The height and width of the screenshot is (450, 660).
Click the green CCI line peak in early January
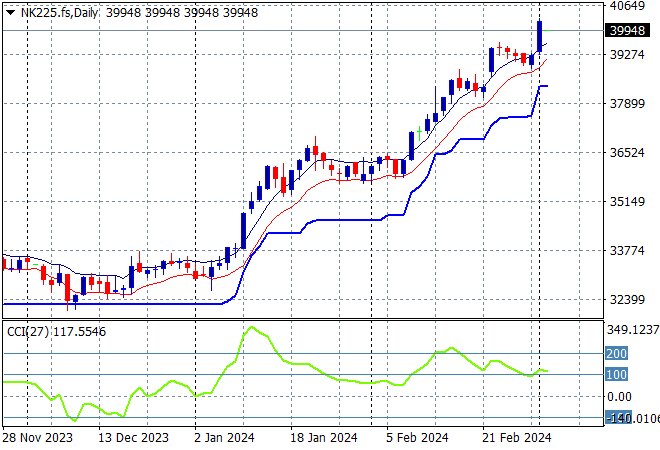250,327
